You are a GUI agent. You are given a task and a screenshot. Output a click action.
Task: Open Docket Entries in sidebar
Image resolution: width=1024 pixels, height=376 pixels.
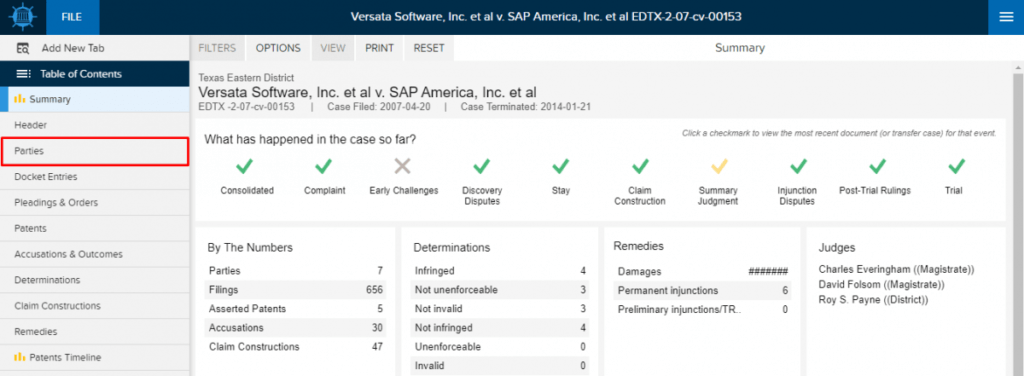[x=95, y=176]
